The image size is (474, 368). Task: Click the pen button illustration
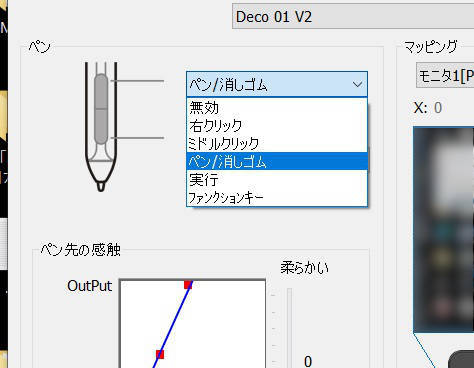coord(101,127)
